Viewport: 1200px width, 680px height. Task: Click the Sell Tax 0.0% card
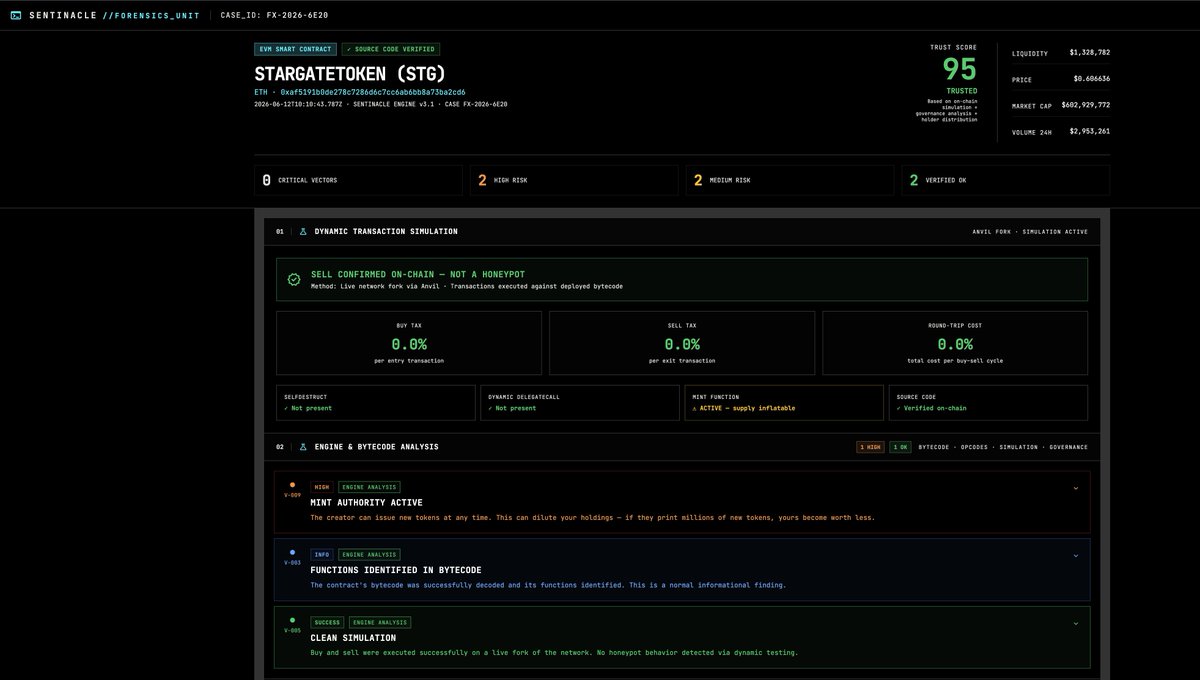click(x=682, y=343)
